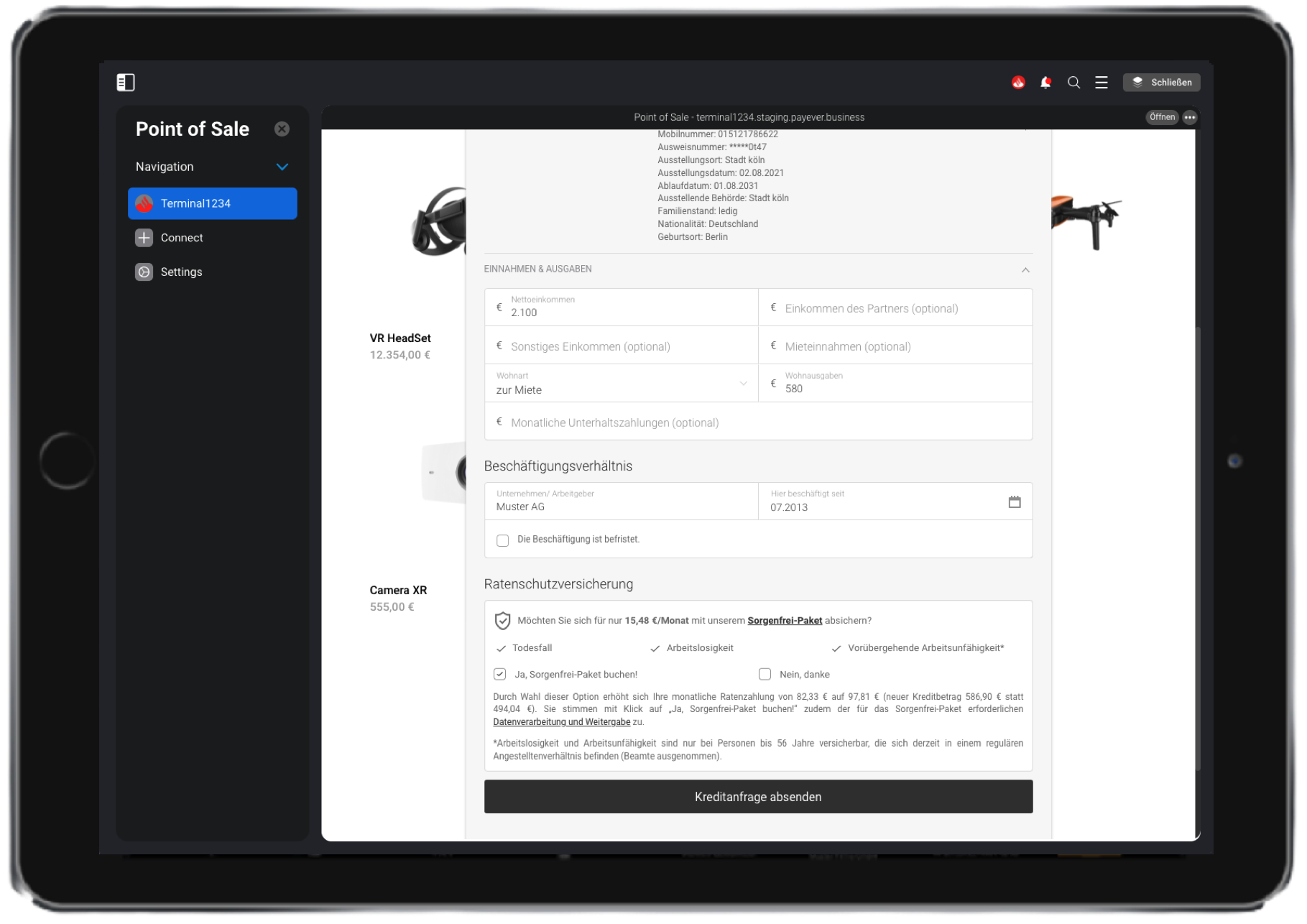Click the Todesfall coverage item
The height and width of the screenshot is (924, 1307).
(x=525, y=648)
